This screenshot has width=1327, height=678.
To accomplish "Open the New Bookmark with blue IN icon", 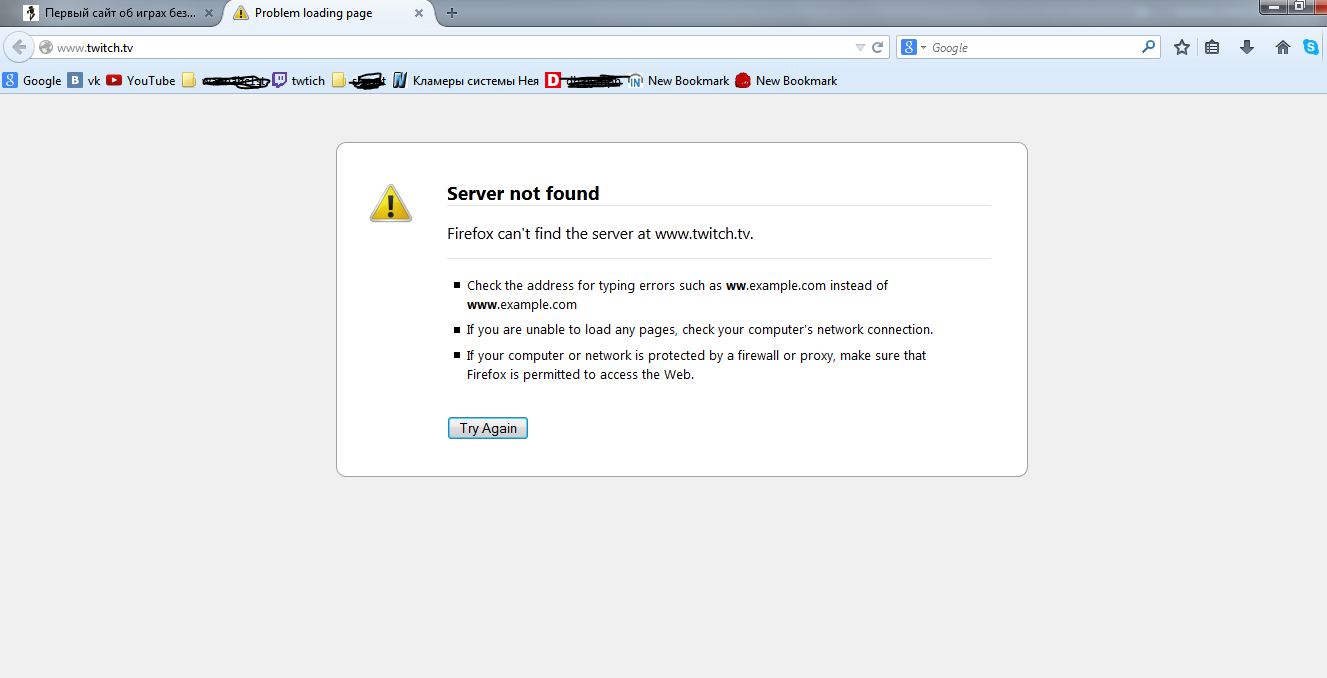I will [x=679, y=81].
